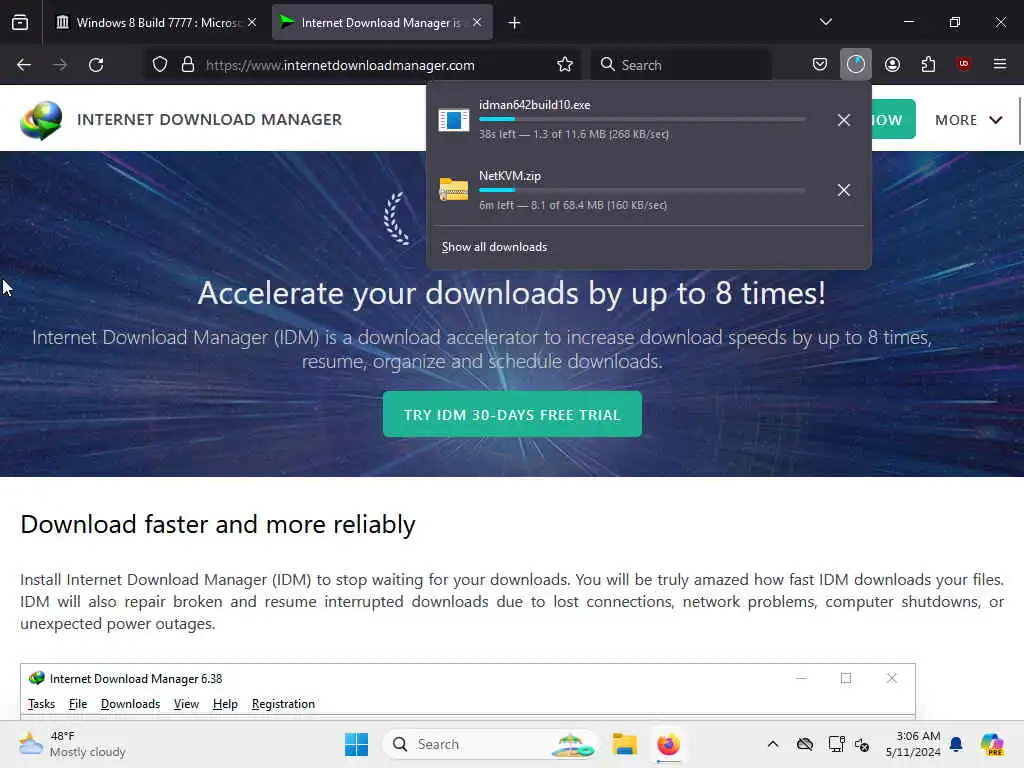This screenshot has height=768, width=1024.
Task: Click the NetKVM.zip file name
Action: click(509, 176)
